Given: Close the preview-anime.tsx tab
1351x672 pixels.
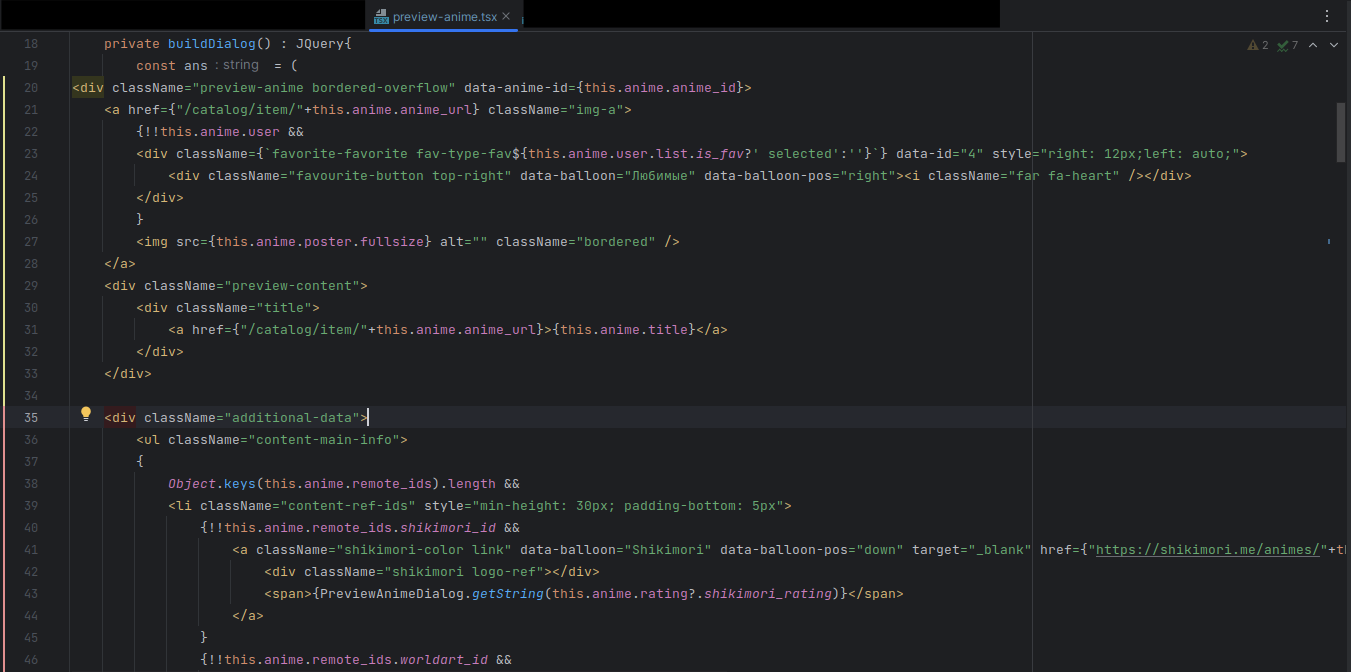Looking at the screenshot, I should (507, 16).
